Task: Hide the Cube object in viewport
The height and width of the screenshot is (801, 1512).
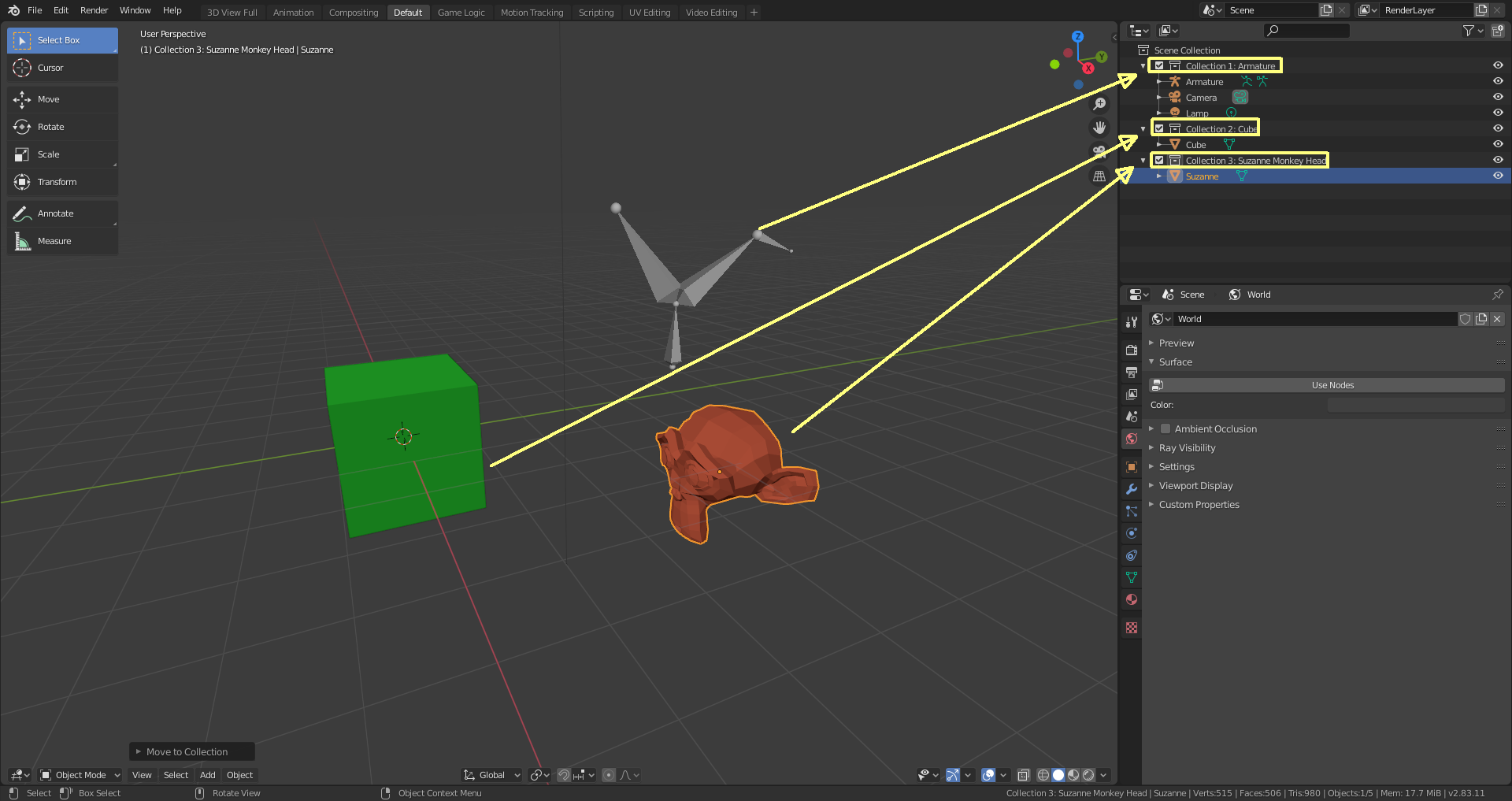Action: click(1498, 144)
